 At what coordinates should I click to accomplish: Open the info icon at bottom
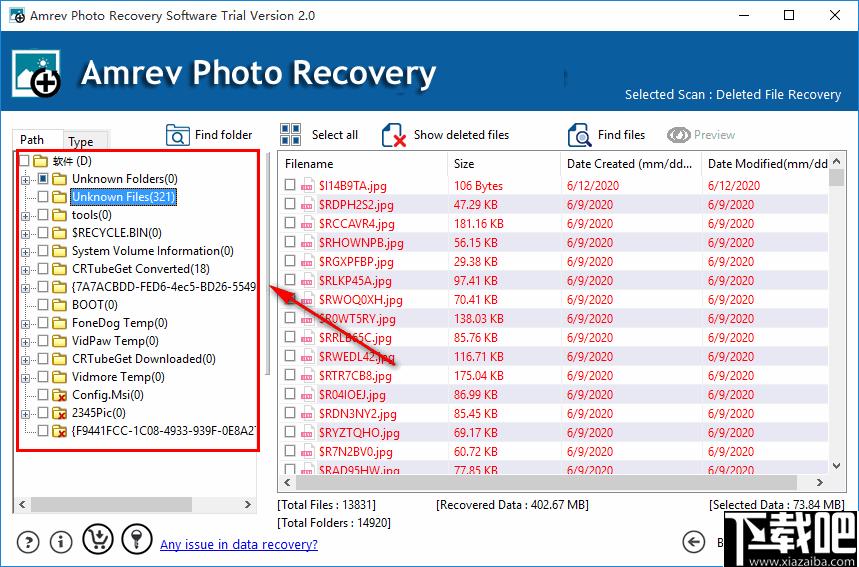tap(61, 542)
